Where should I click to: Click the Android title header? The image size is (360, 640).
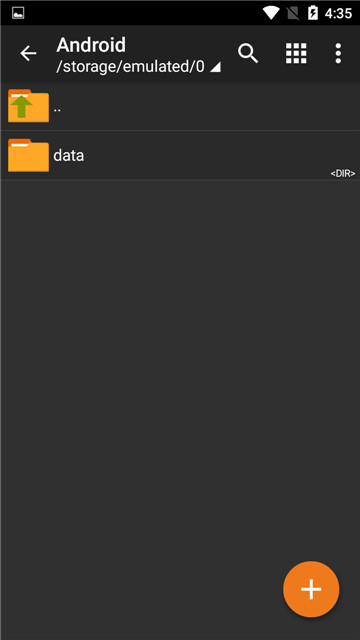click(91, 45)
